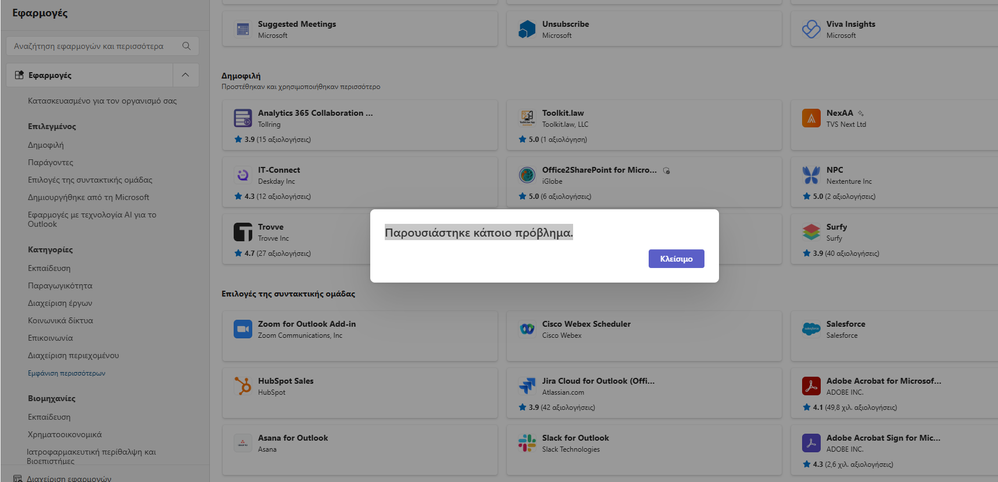
Task: Click Toolkit.law app icon
Action: click(x=527, y=118)
